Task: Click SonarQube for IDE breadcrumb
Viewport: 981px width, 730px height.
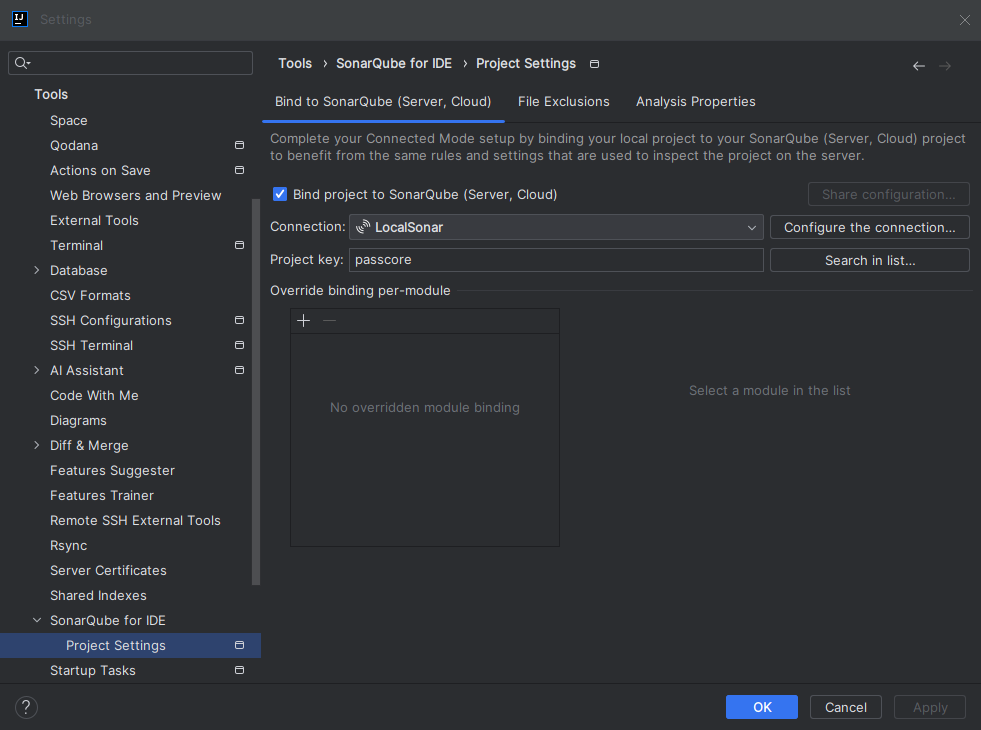Action: click(x=394, y=63)
